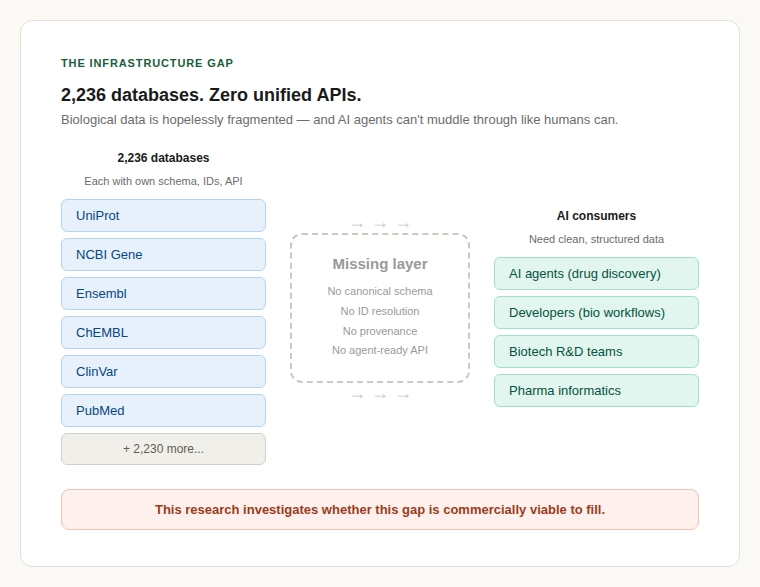
Task: Click the red research gap banner
Action: tap(380, 509)
